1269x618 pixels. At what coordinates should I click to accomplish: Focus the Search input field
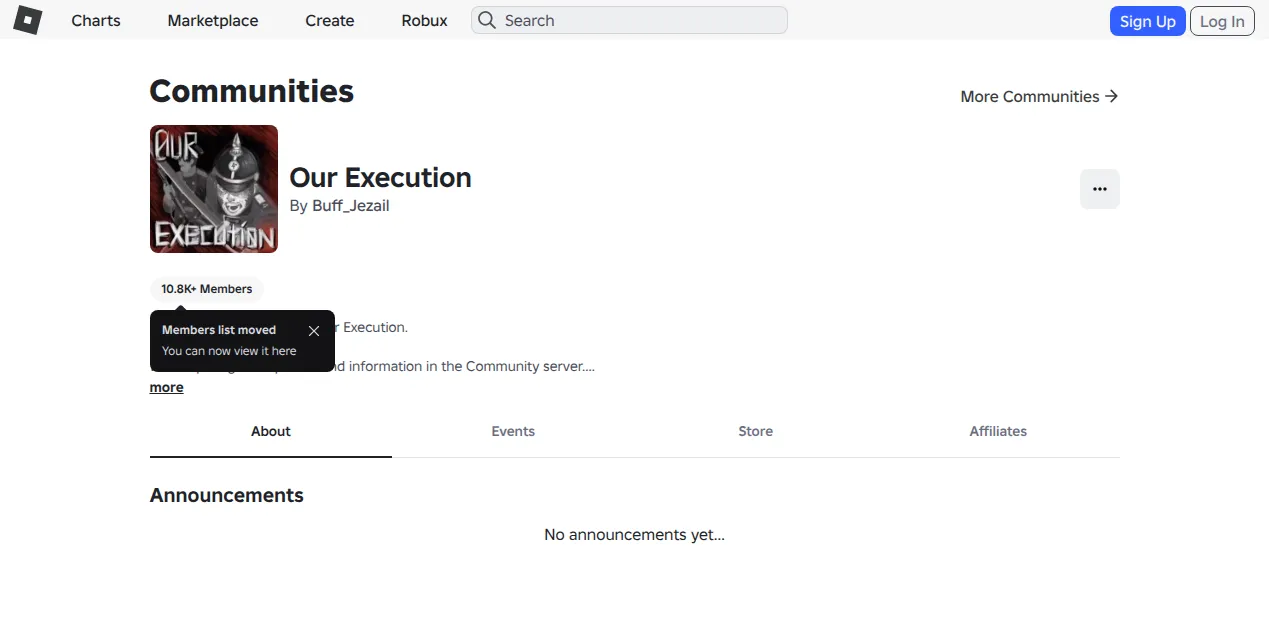point(629,20)
